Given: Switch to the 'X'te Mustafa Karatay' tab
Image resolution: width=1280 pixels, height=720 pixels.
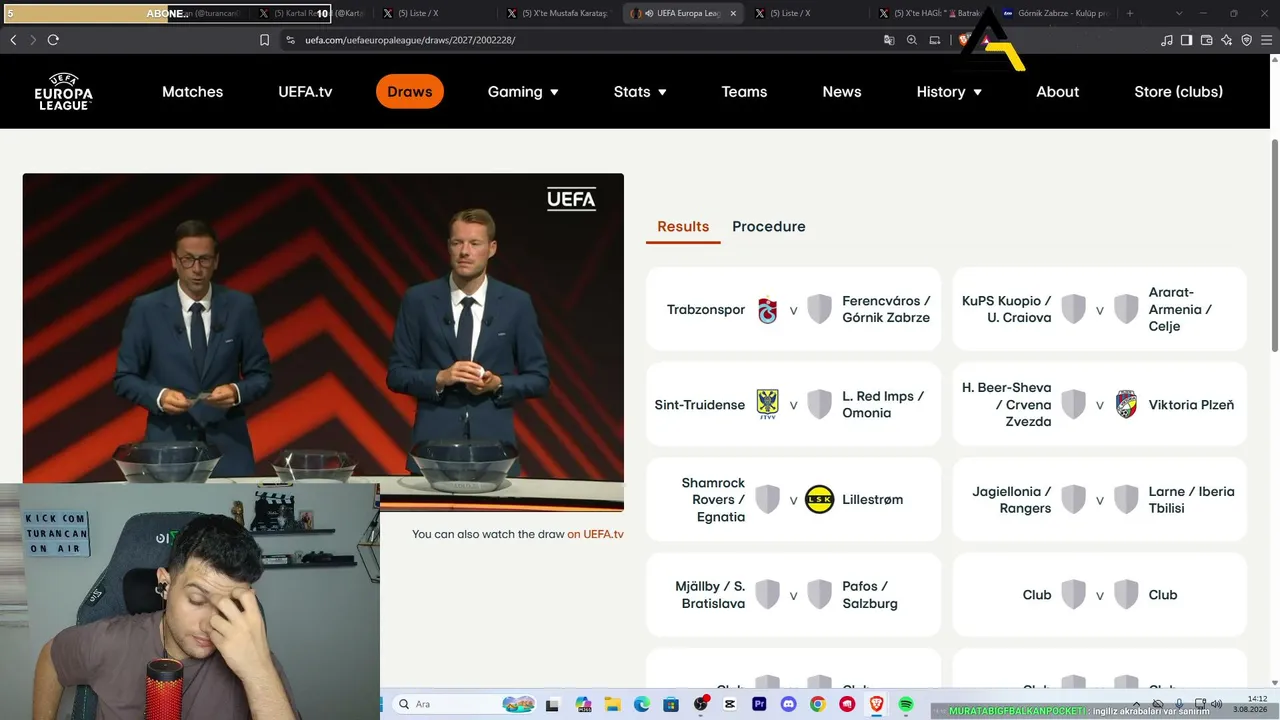Looking at the screenshot, I should click(558, 14).
